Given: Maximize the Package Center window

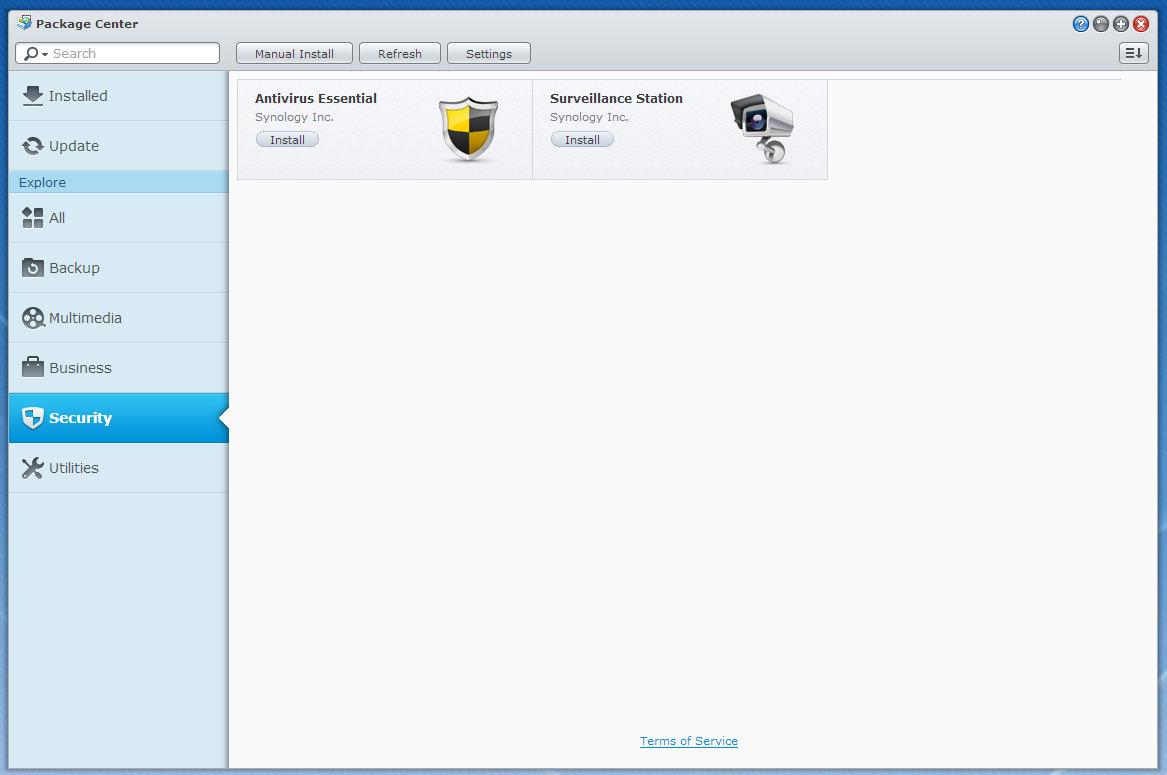Looking at the screenshot, I should 1121,24.
